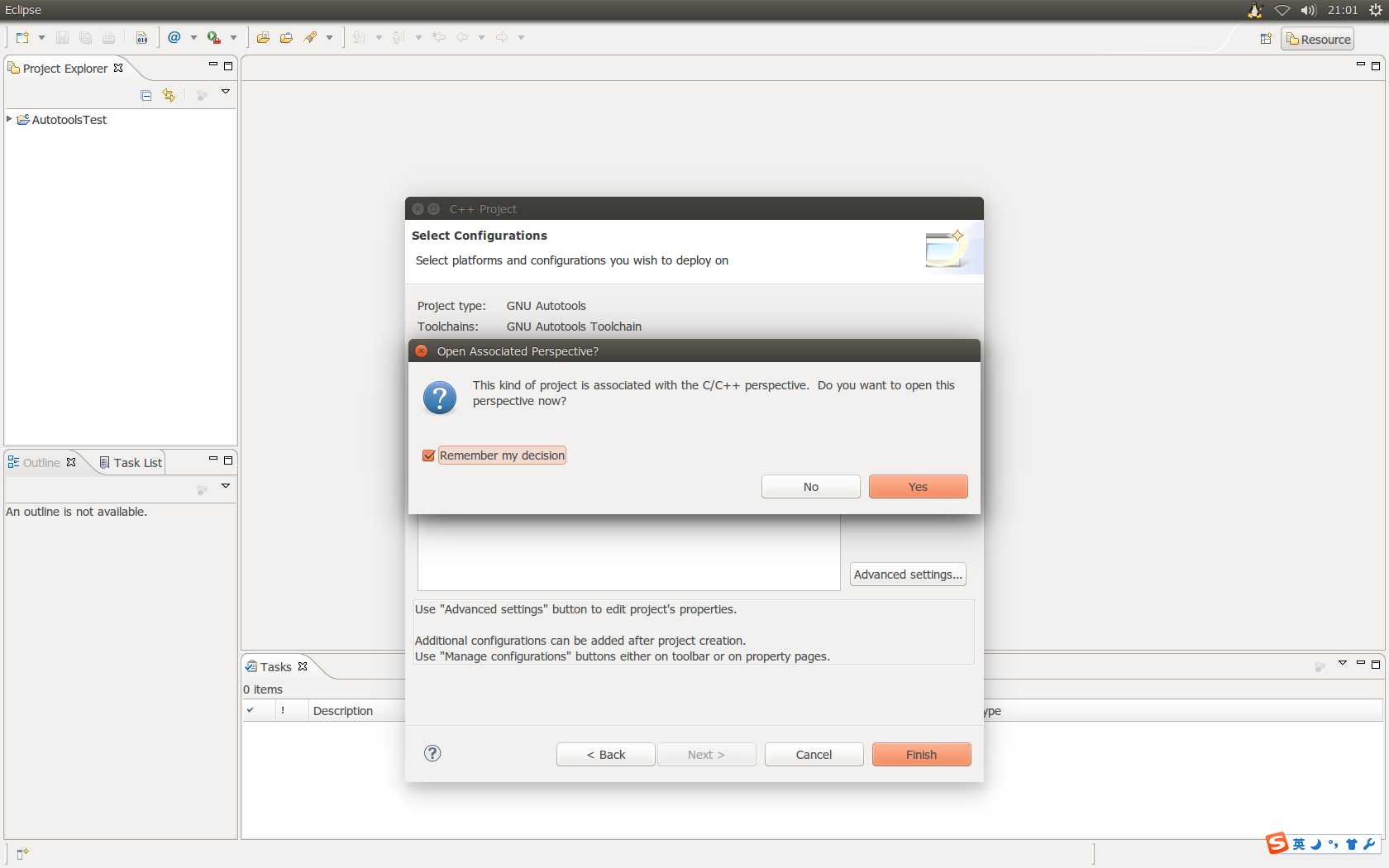Click the blue @ toolbar icon
The image size is (1389, 868).
(174, 37)
